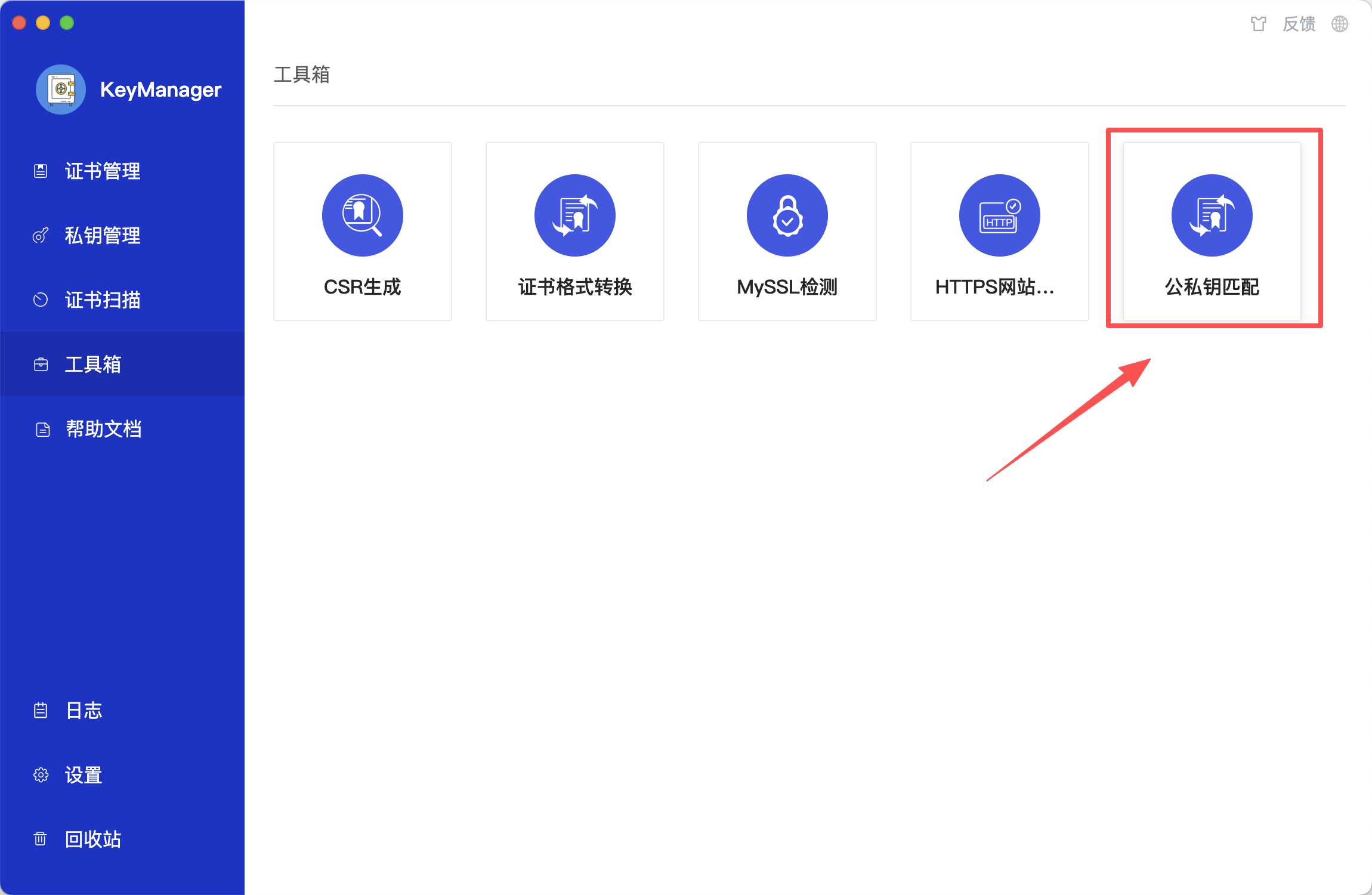Click the 工具箱 page heading
The image size is (1372, 895).
(302, 75)
